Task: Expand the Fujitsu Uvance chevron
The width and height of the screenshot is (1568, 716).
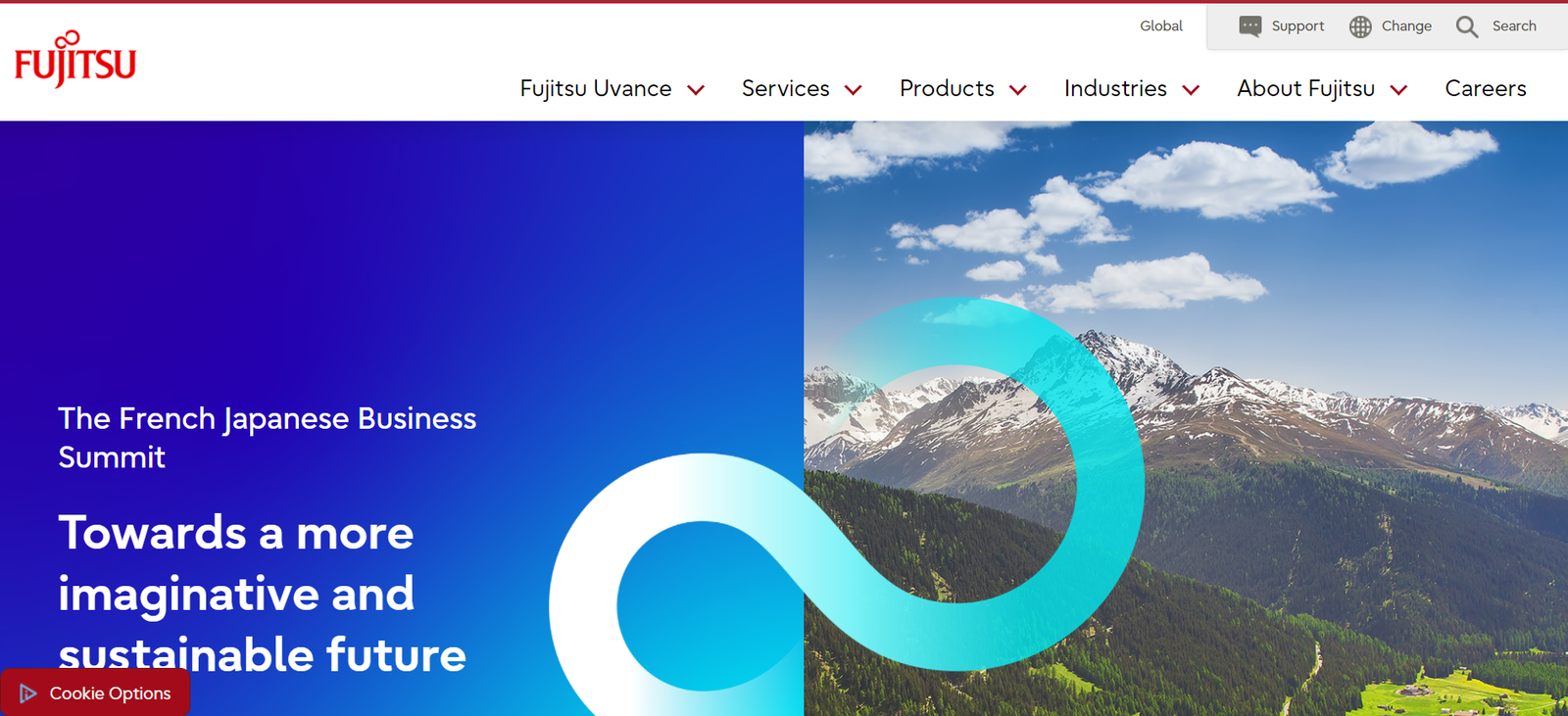Action: coord(696,90)
